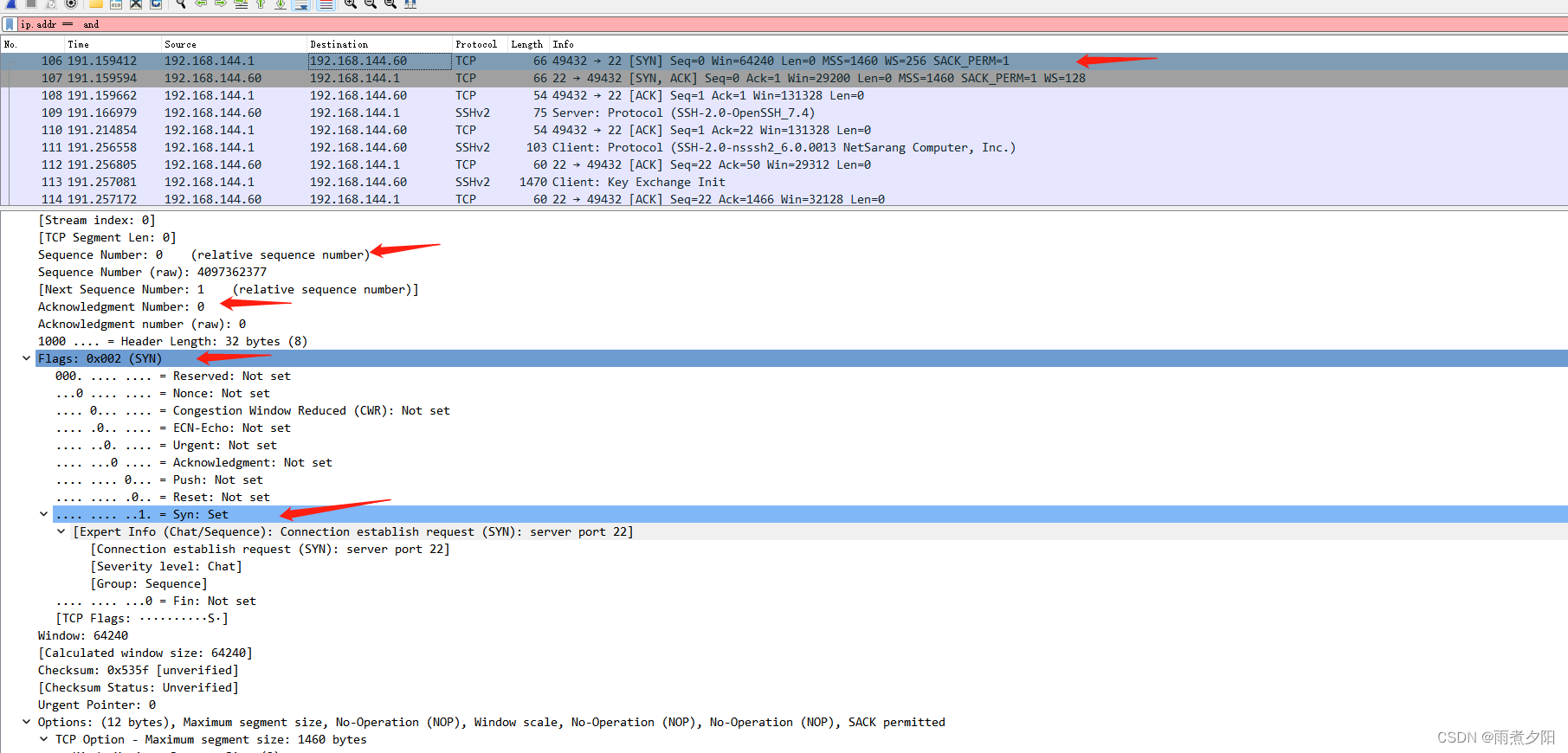Collapse the Syn: Set tree node
This screenshot has height=753, width=1568.
click(43, 514)
